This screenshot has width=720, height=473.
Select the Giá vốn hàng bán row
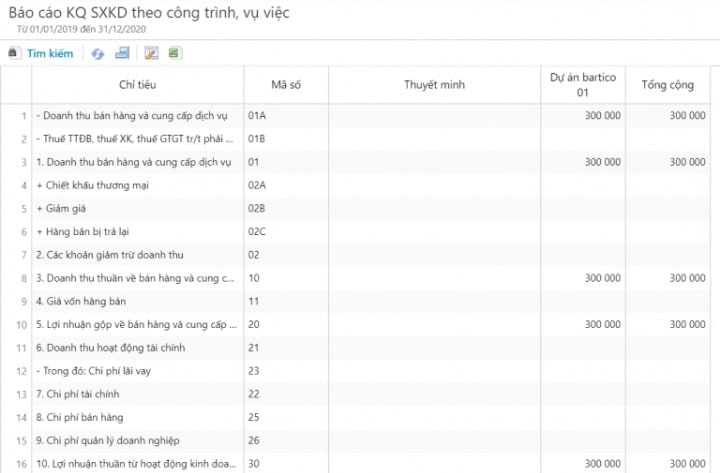click(x=355, y=301)
